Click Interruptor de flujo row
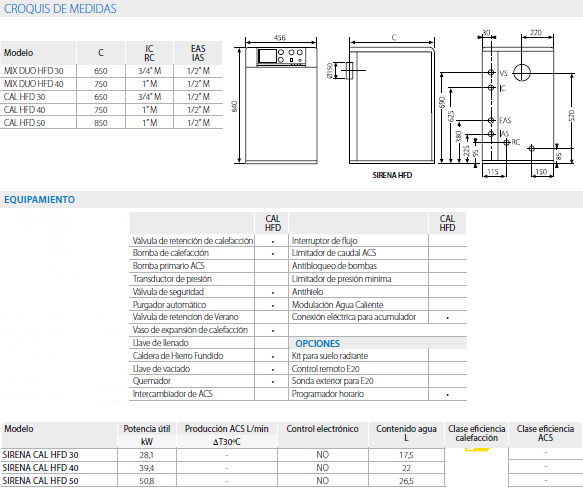Viewport: 583px width, 488px height. [x=378, y=241]
